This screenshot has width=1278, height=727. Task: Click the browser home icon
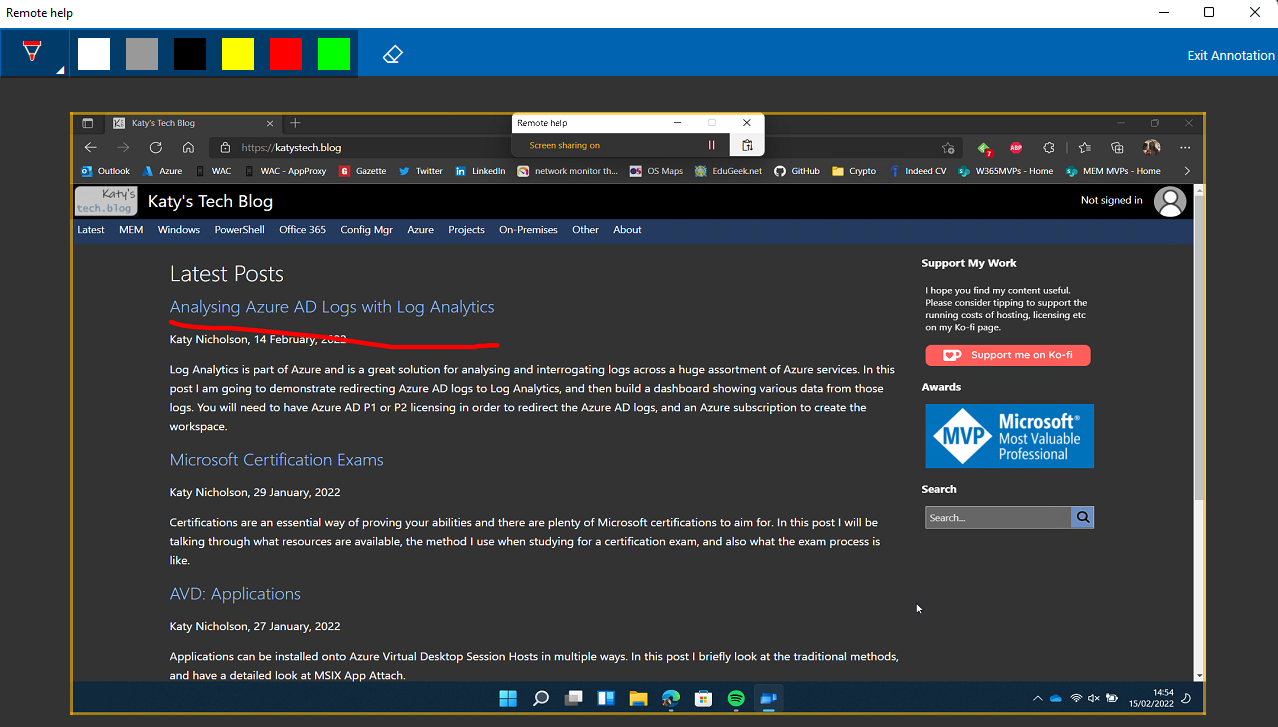[188, 147]
